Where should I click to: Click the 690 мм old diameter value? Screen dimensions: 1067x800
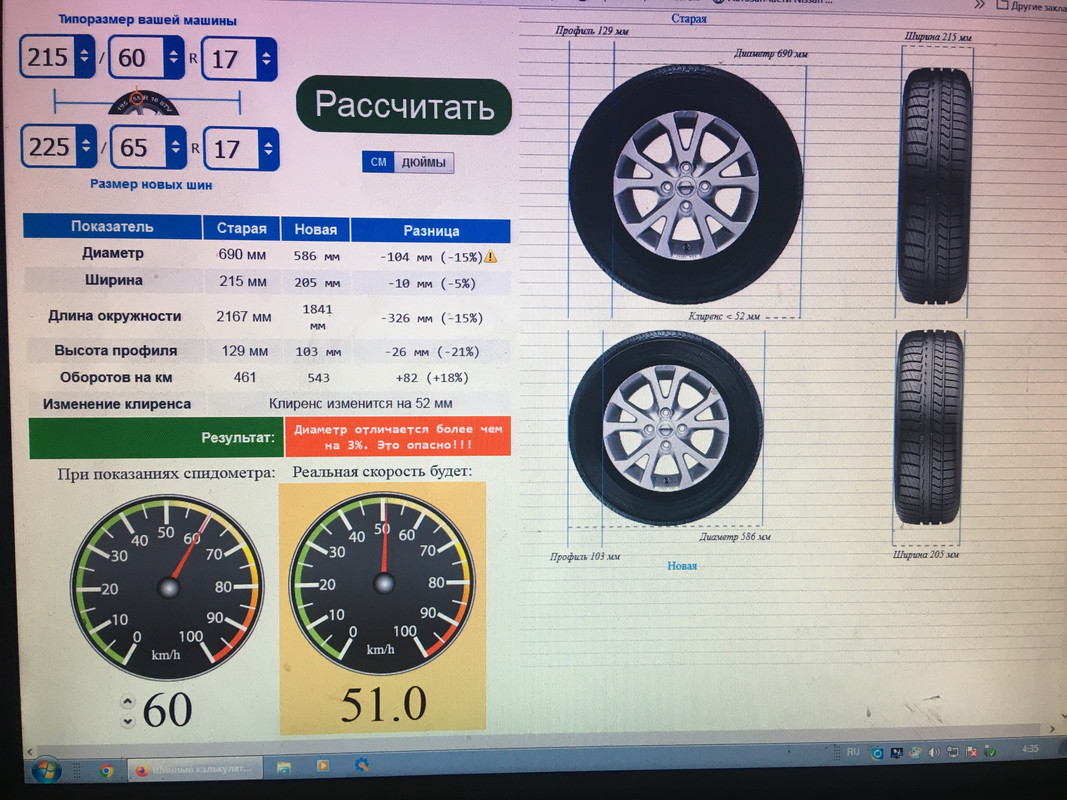pos(242,255)
